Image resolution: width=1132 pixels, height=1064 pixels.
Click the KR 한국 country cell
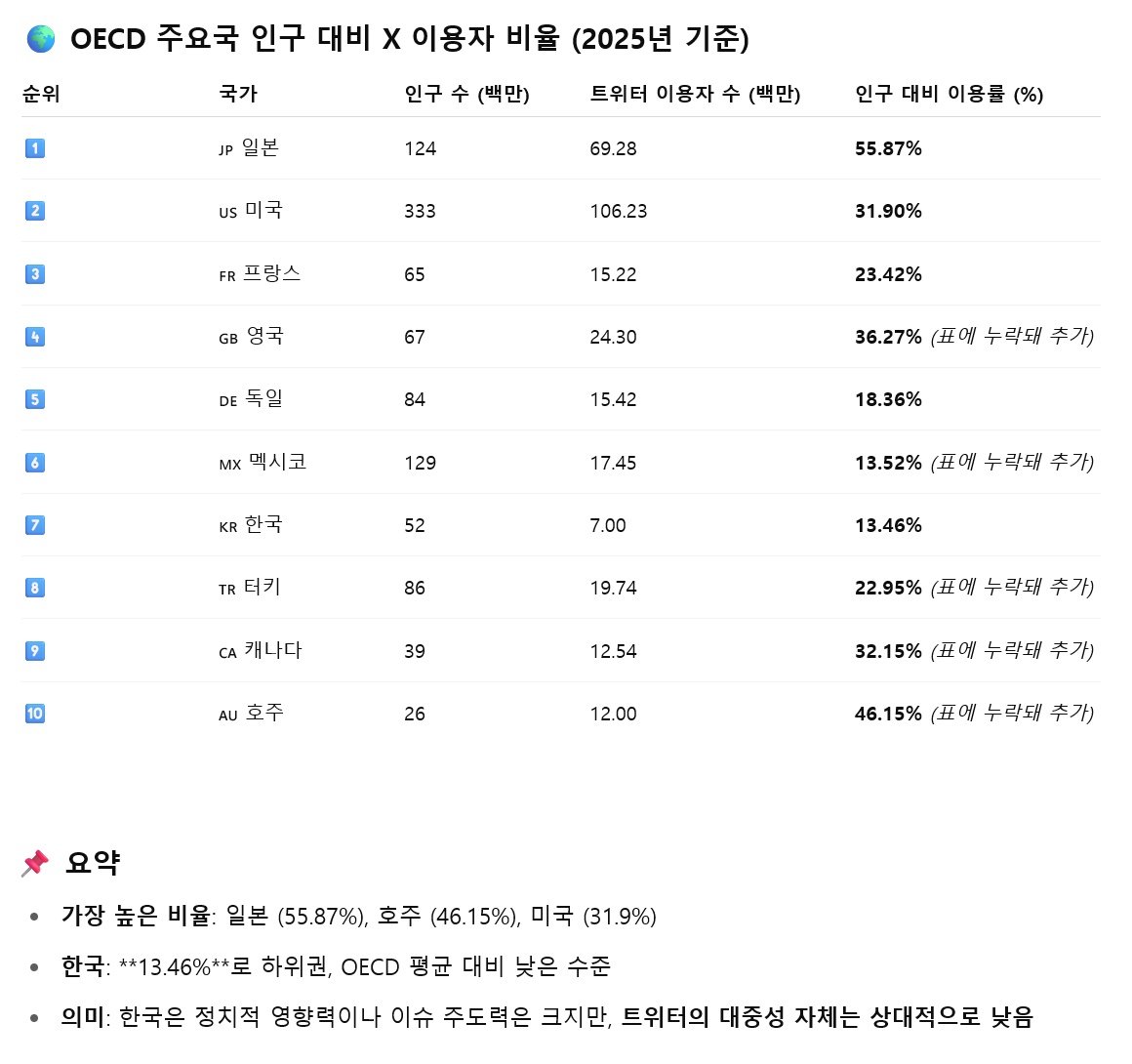(251, 525)
